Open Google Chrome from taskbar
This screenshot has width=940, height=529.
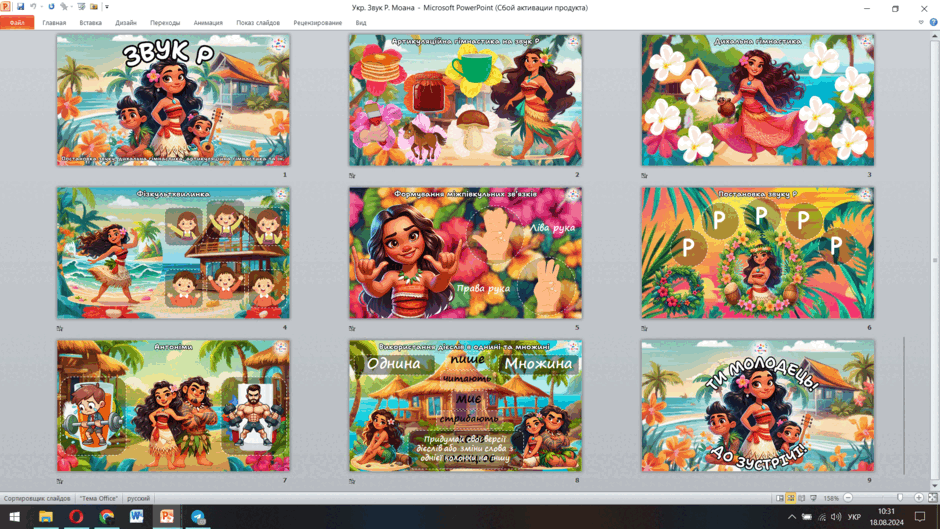coord(107,516)
